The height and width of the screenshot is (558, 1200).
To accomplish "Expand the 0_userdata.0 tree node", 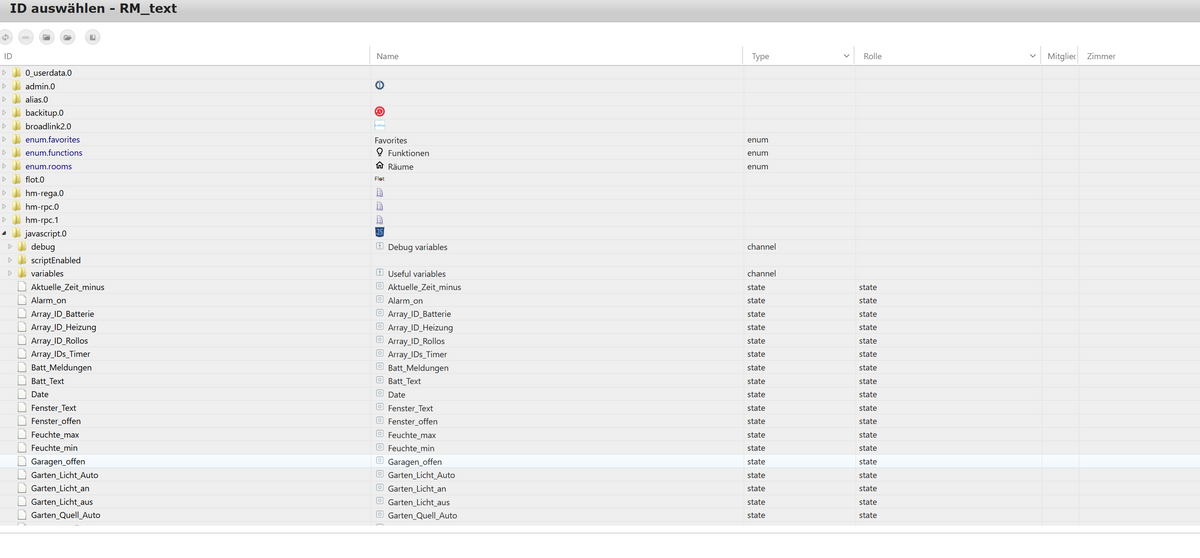I will 4,73.
